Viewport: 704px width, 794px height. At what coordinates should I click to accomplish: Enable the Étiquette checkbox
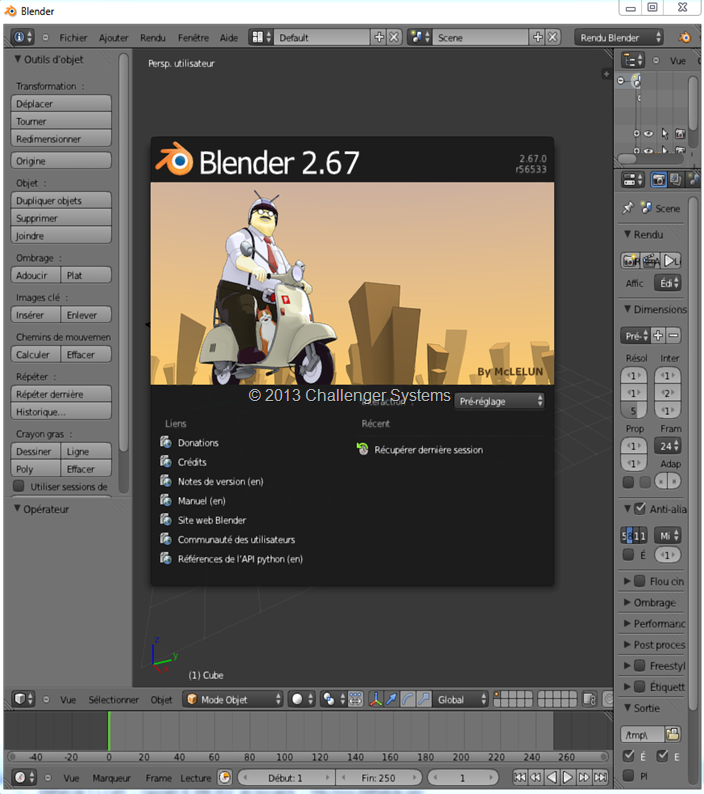click(640, 687)
